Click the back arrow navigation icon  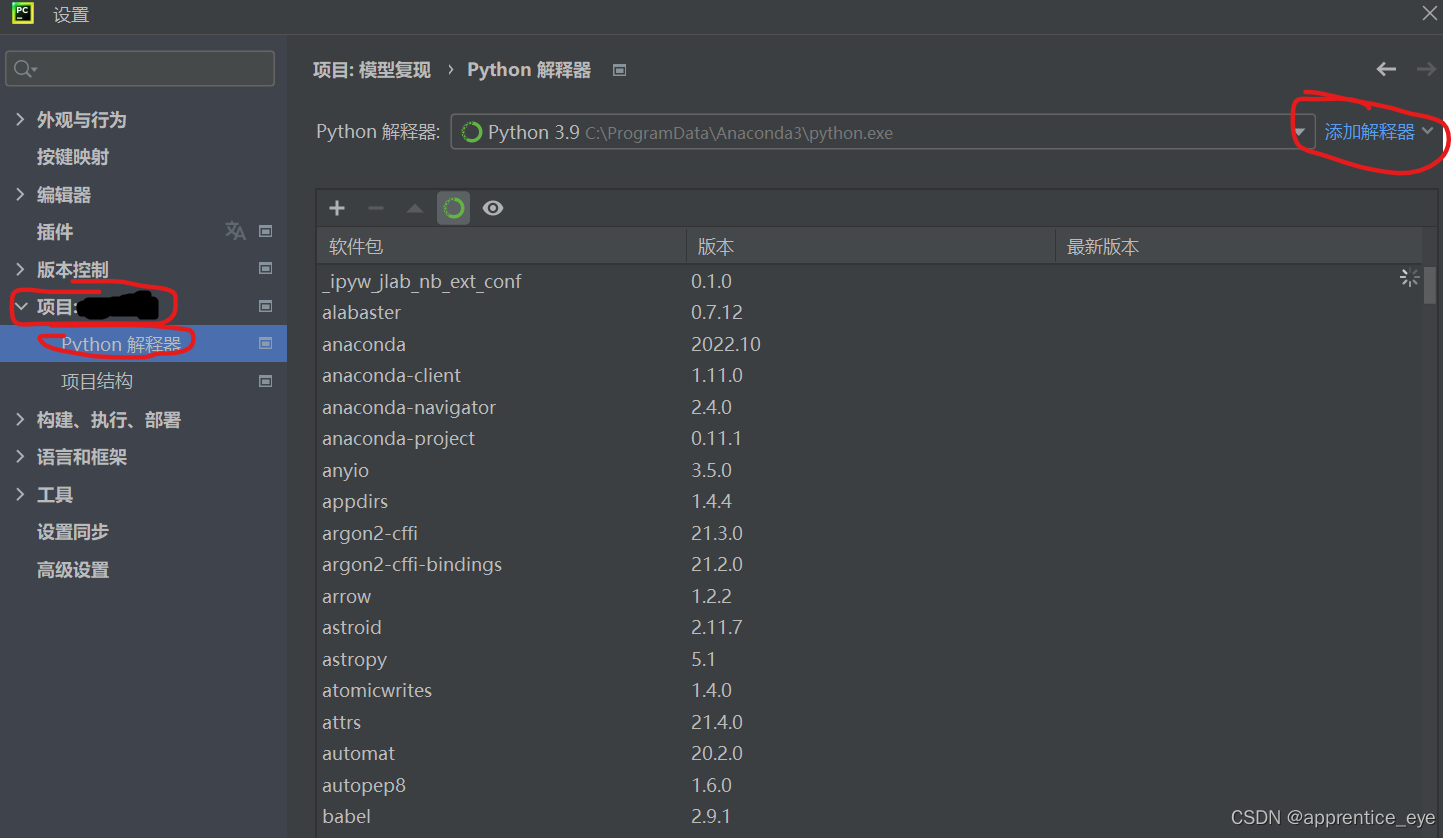point(1386,69)
